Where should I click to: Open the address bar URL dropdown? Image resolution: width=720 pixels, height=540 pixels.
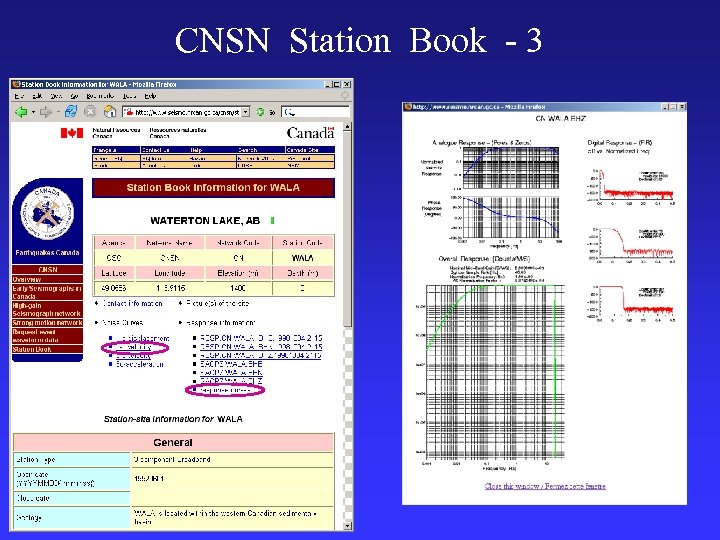click(x=246, y=112)
